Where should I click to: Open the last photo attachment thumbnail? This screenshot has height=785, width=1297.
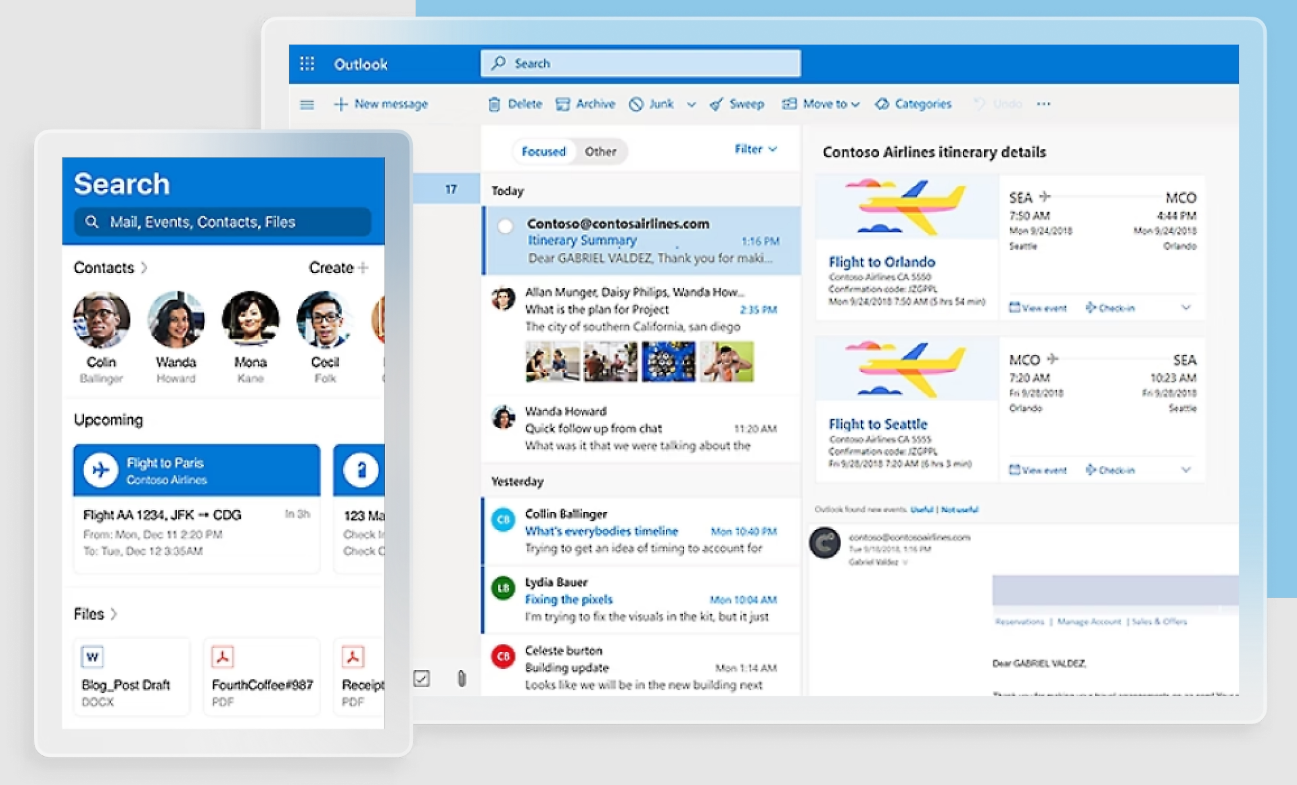click(727, 362)
